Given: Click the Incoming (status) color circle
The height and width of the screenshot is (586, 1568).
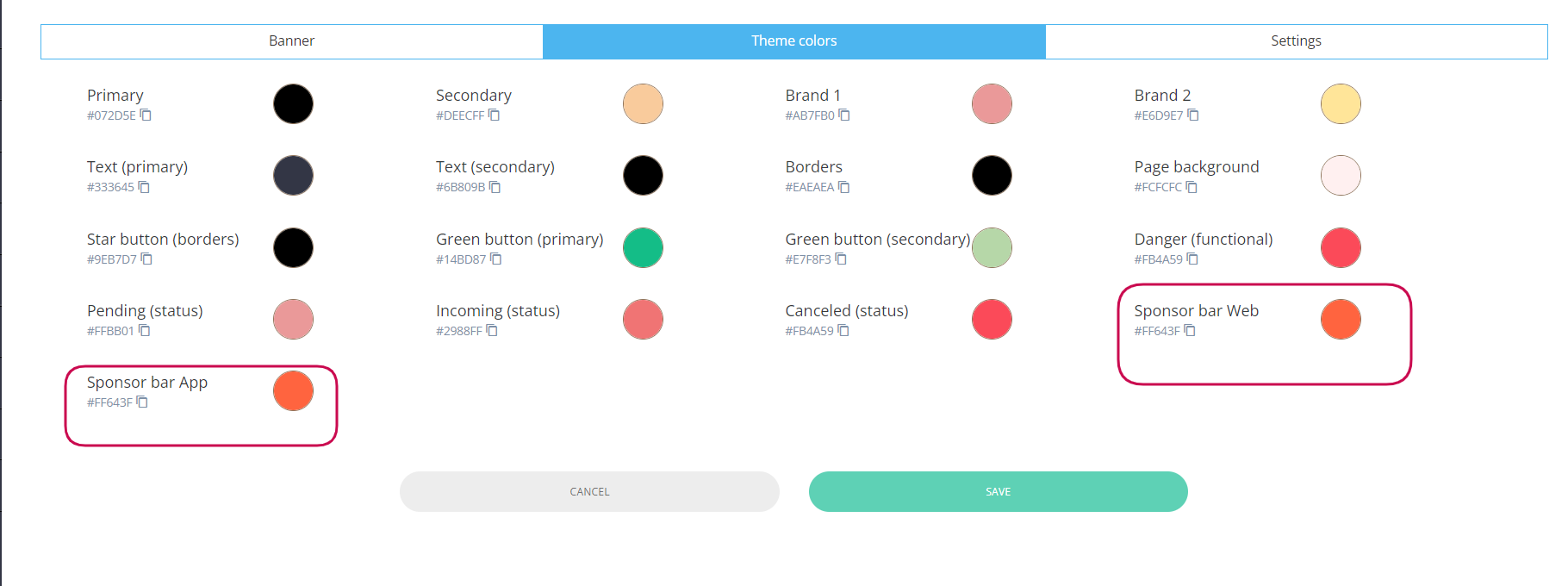Looking at the screenshot, I should coord(643,320).
